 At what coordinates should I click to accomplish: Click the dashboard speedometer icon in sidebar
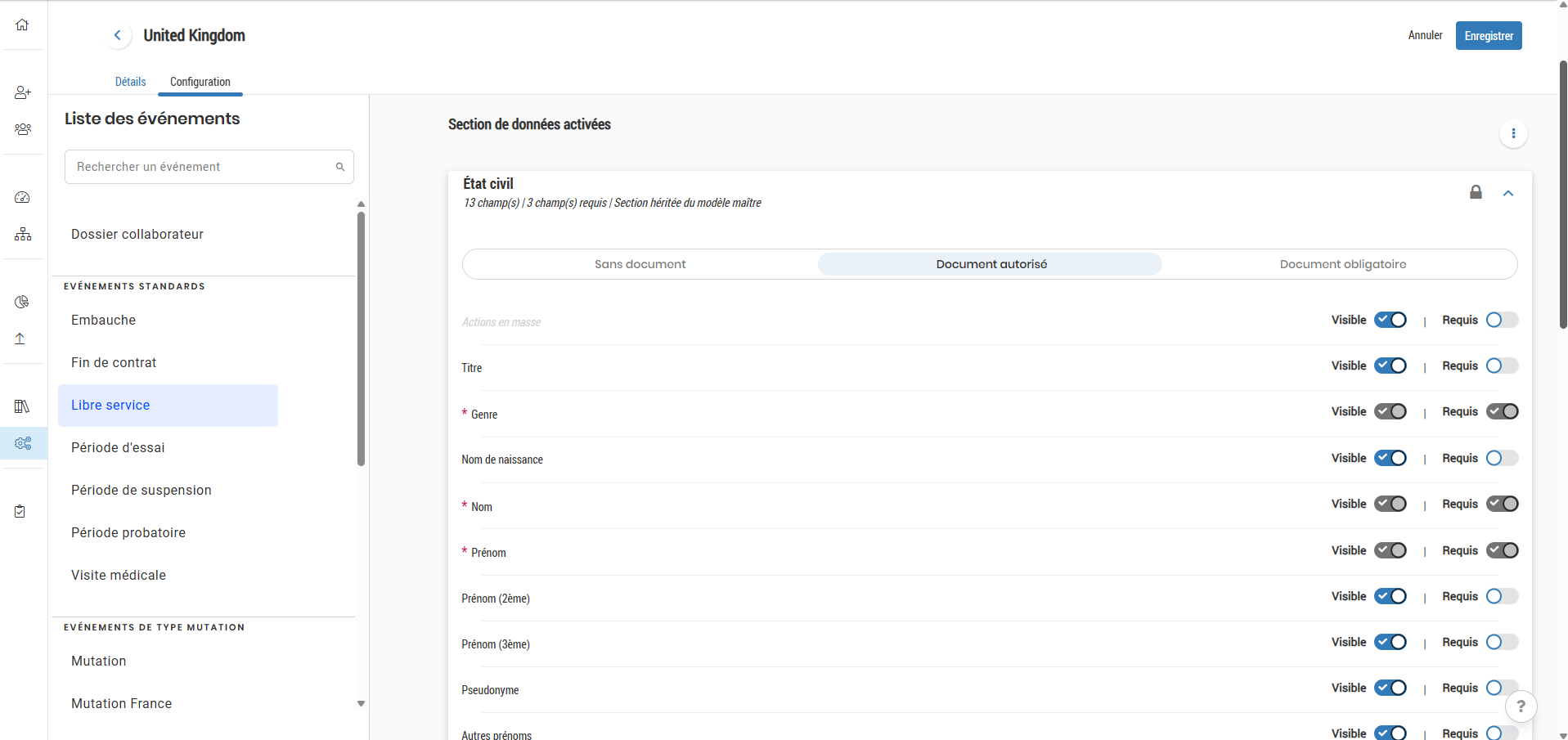point(21,197)
